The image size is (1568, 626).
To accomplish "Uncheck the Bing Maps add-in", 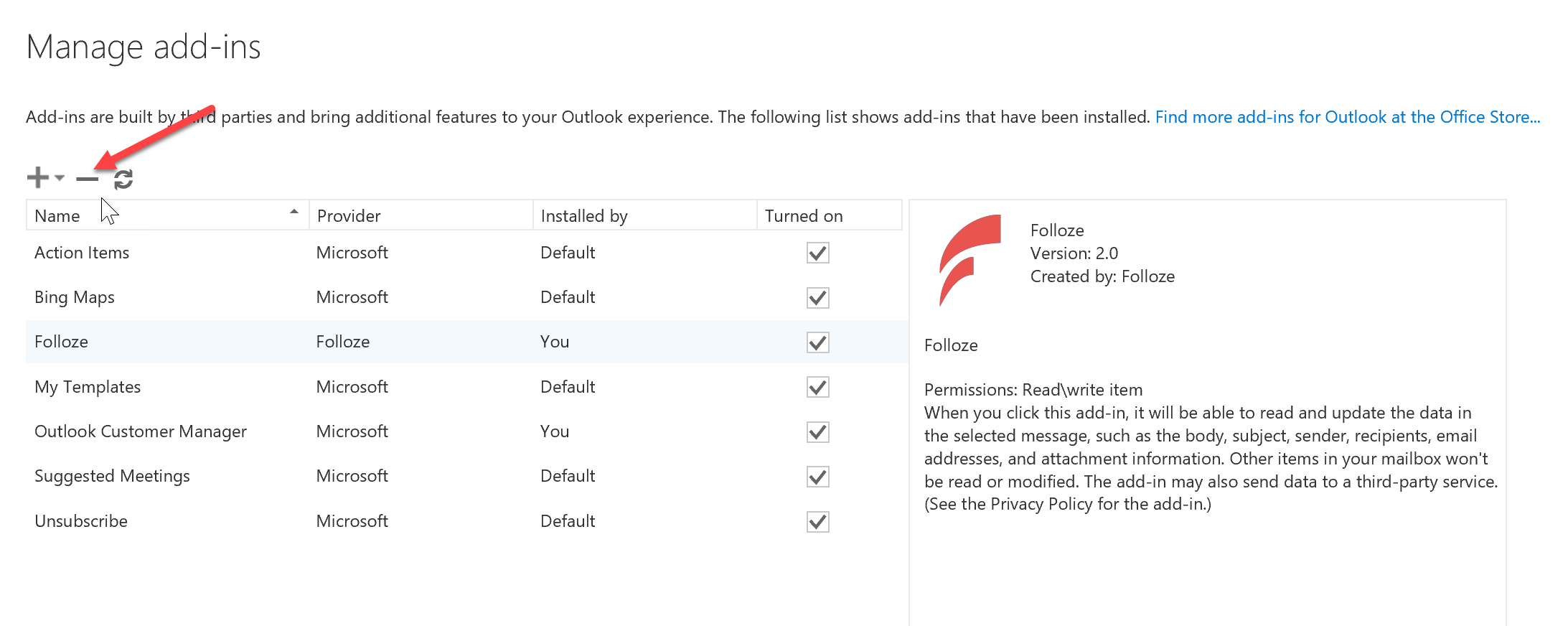I will 817,297.
